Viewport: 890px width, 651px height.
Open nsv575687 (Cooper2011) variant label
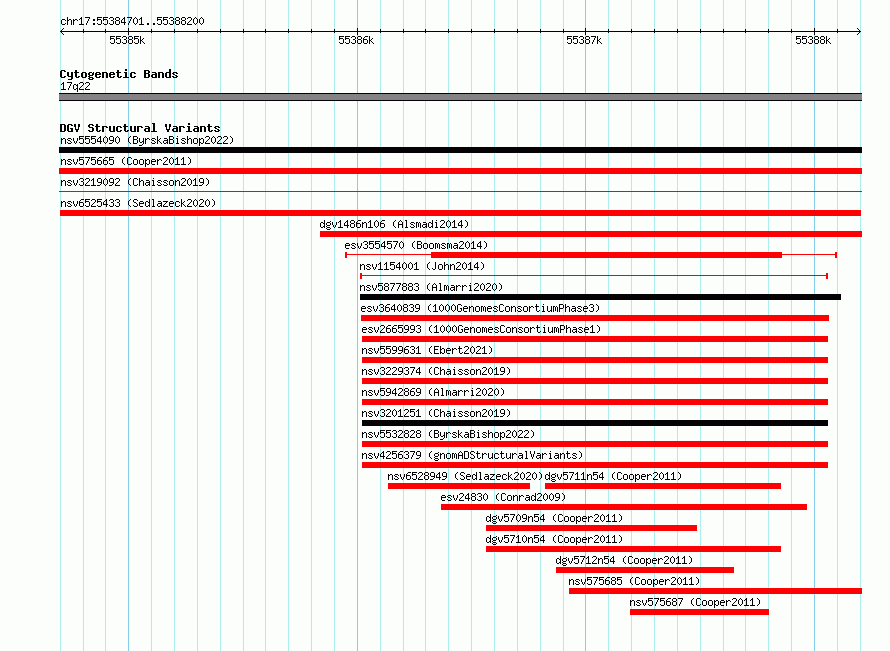pos(695,602)
